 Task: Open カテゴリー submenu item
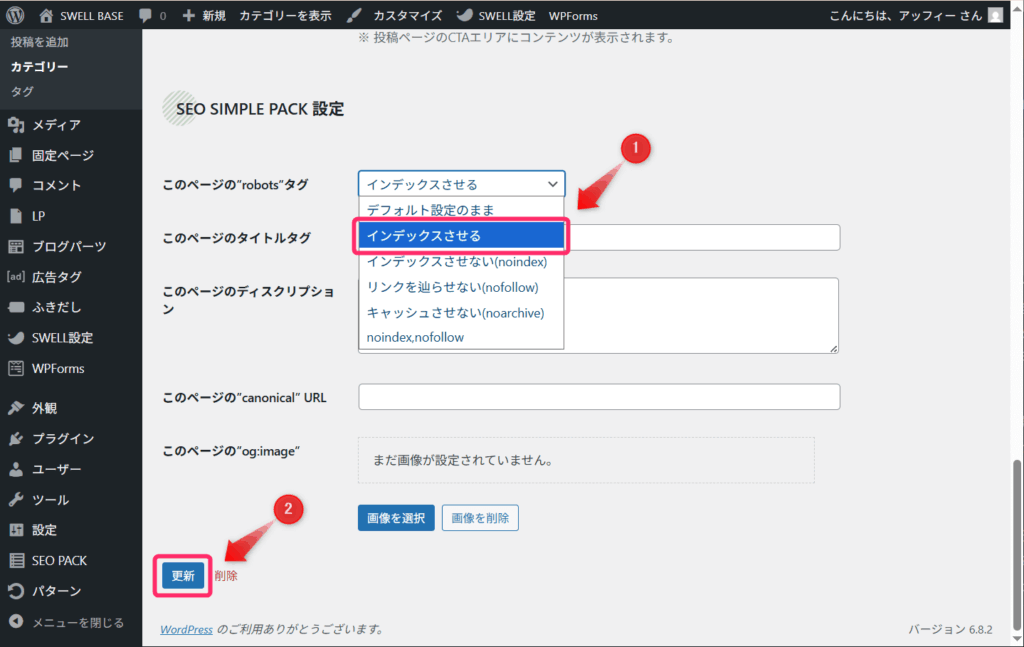click(39, 67)
